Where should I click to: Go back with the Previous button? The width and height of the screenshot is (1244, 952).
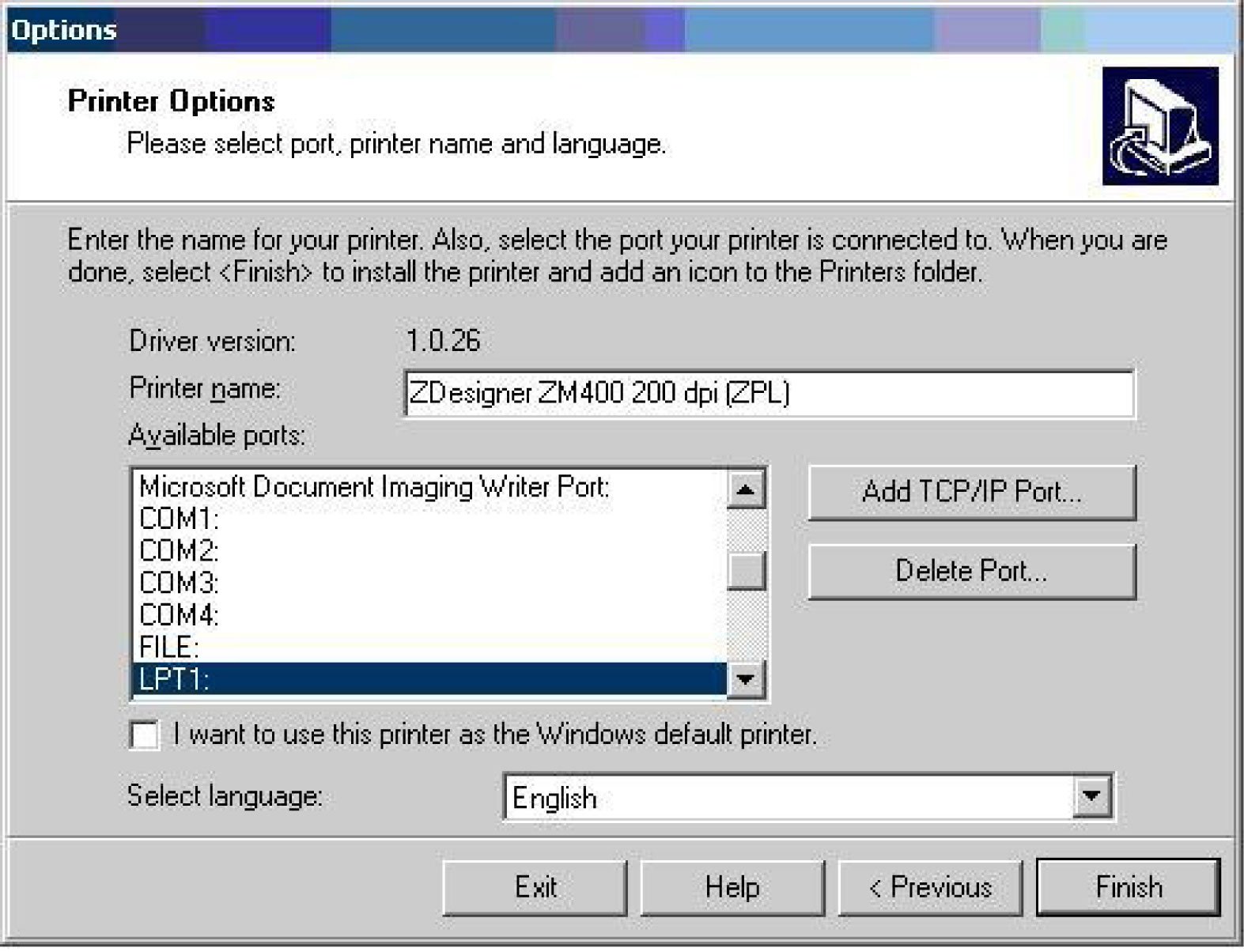(x=930, y=887)
